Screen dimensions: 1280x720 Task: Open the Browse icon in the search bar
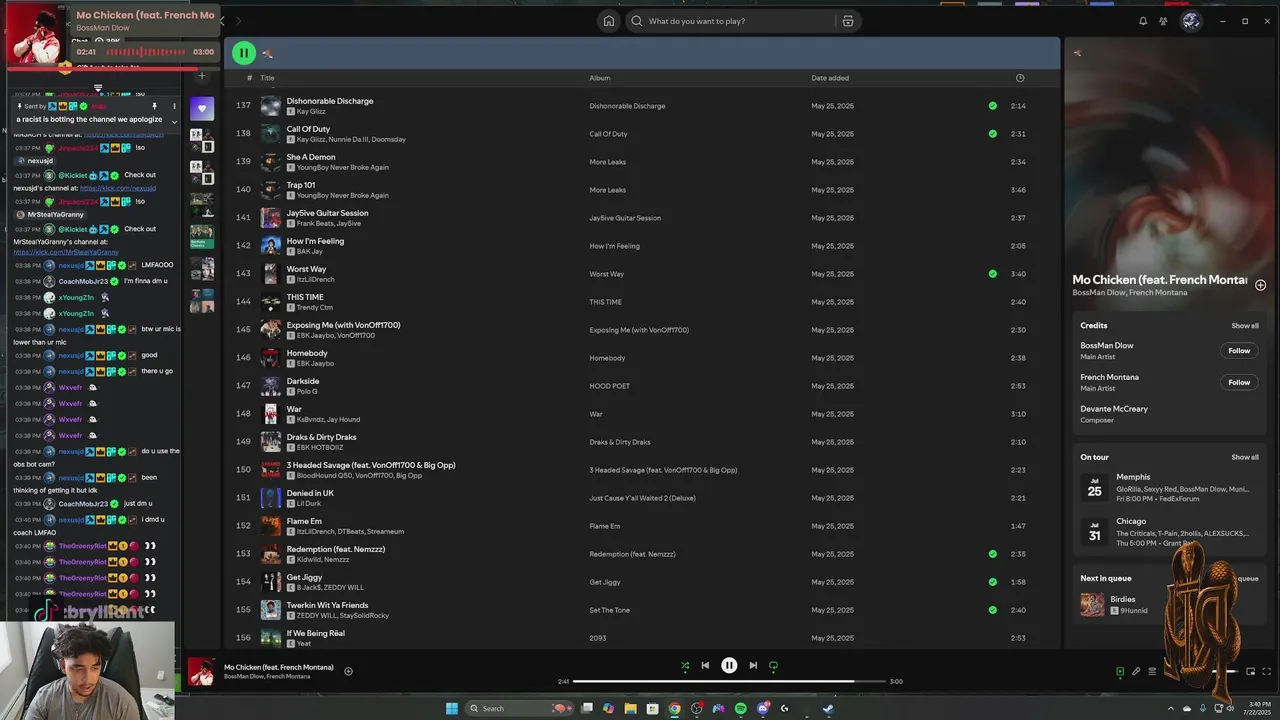847,21
